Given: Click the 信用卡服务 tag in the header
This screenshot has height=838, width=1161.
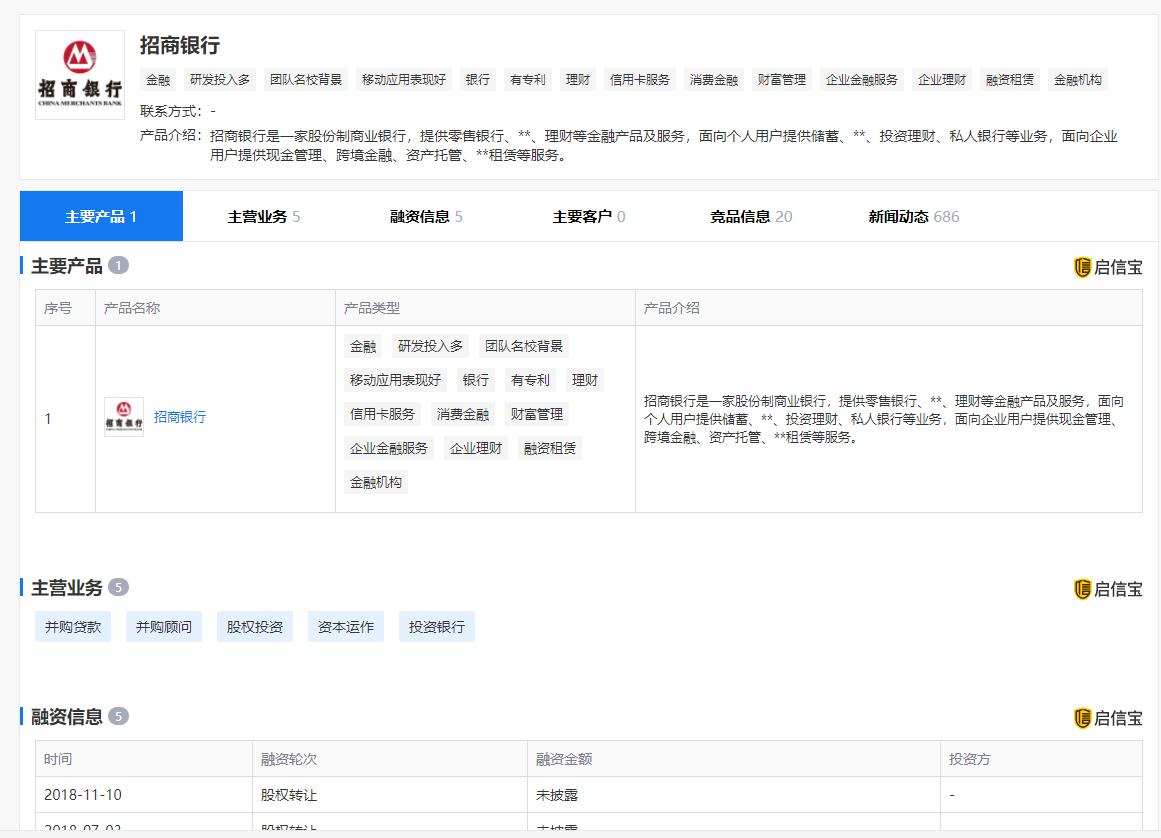Looking at the screenshot, I should click(639, 80).
